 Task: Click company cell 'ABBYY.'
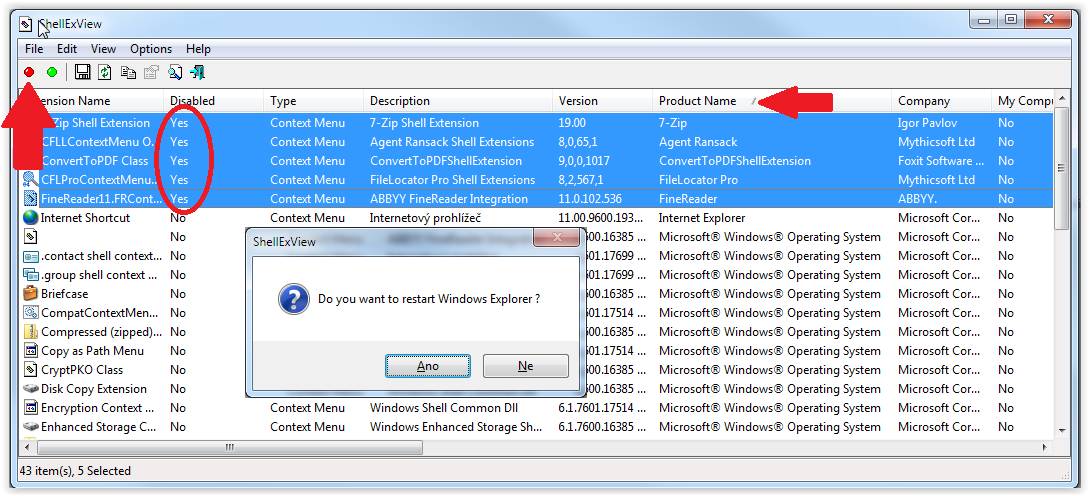point(917,199)
